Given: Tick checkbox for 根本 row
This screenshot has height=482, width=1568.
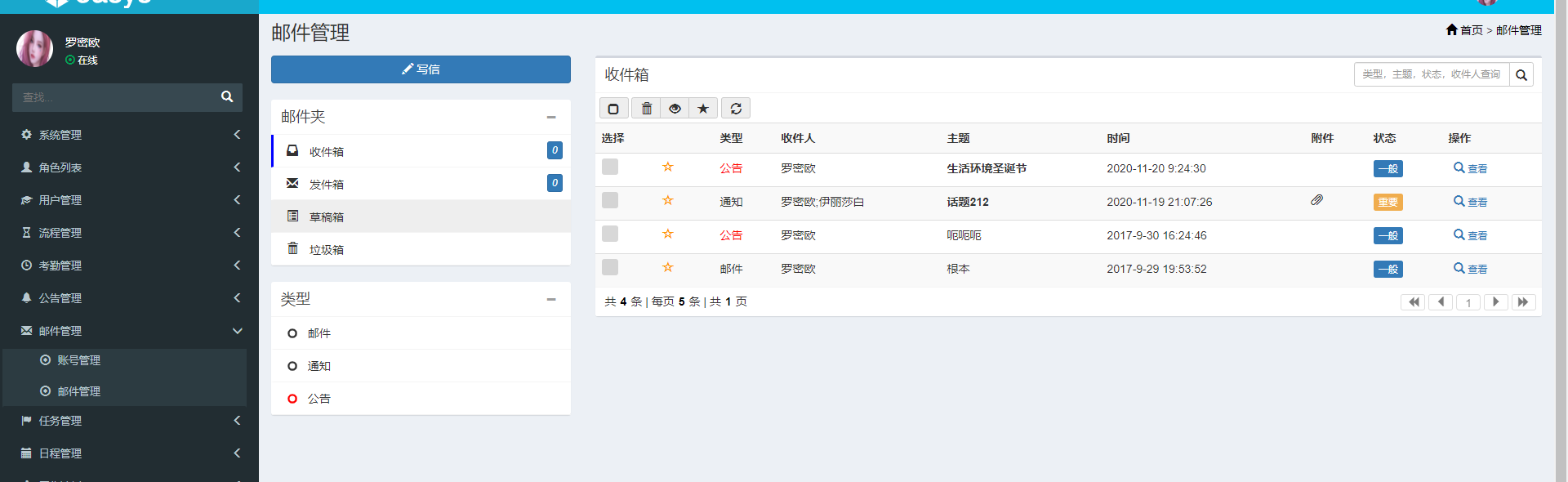Looking at the screenshot, I should click(x=610, y=267).
